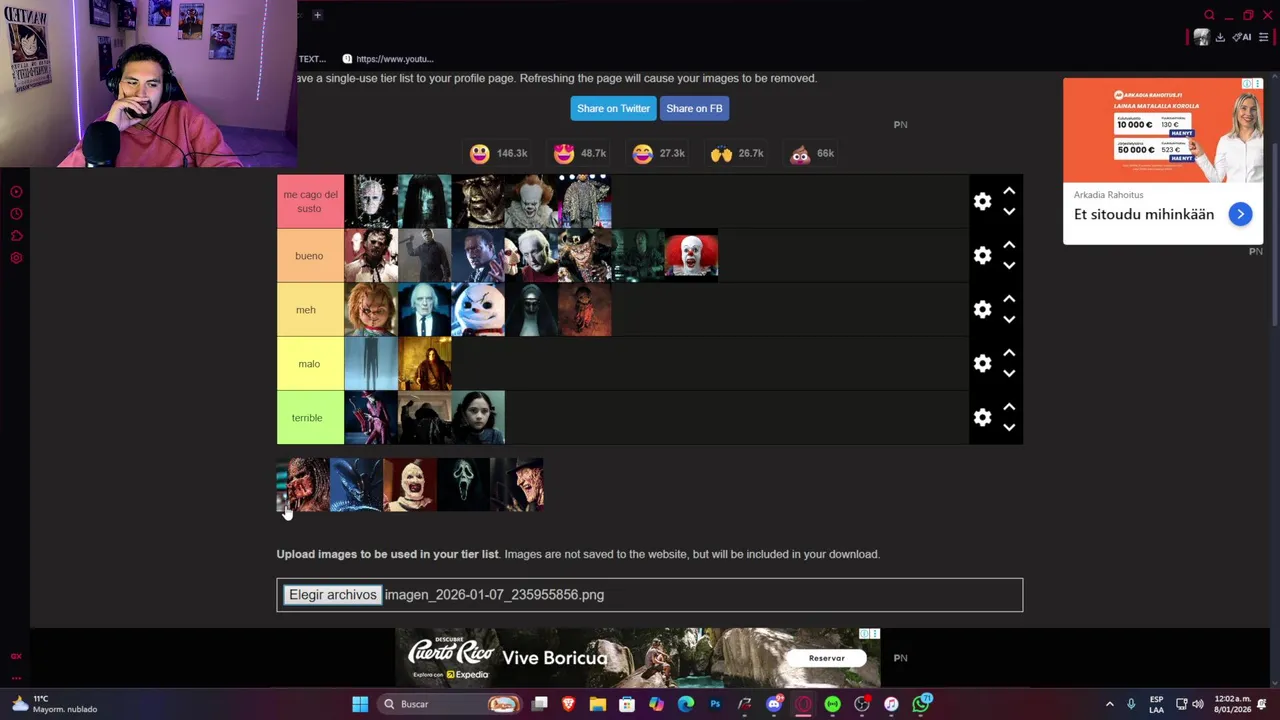Screen dimensions: 1280x720
Task: Open settings gear for 'me cago del susto' row
Action: [x=982, y=202]
